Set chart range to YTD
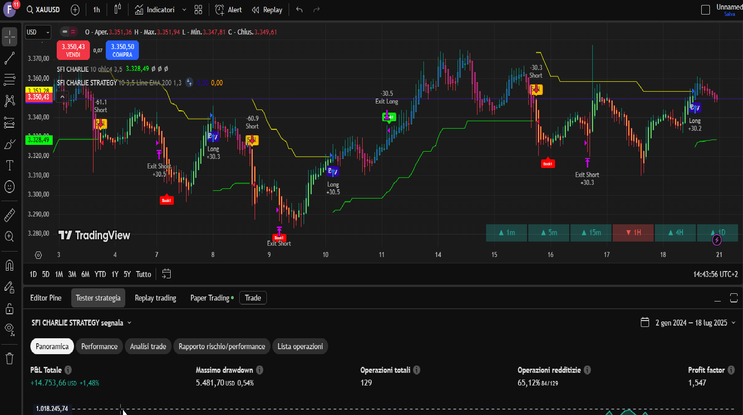The width and height of the screenshot is (743, 415). click(100, 274)
